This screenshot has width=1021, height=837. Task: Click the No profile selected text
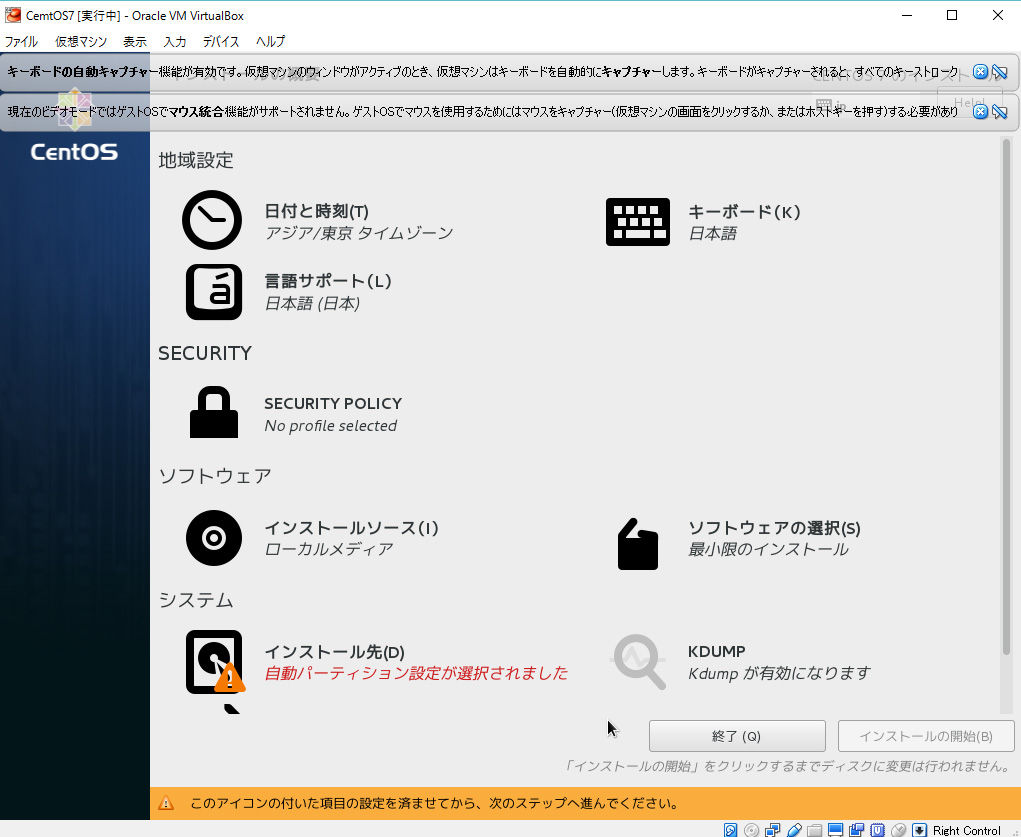tap(331, 425)
